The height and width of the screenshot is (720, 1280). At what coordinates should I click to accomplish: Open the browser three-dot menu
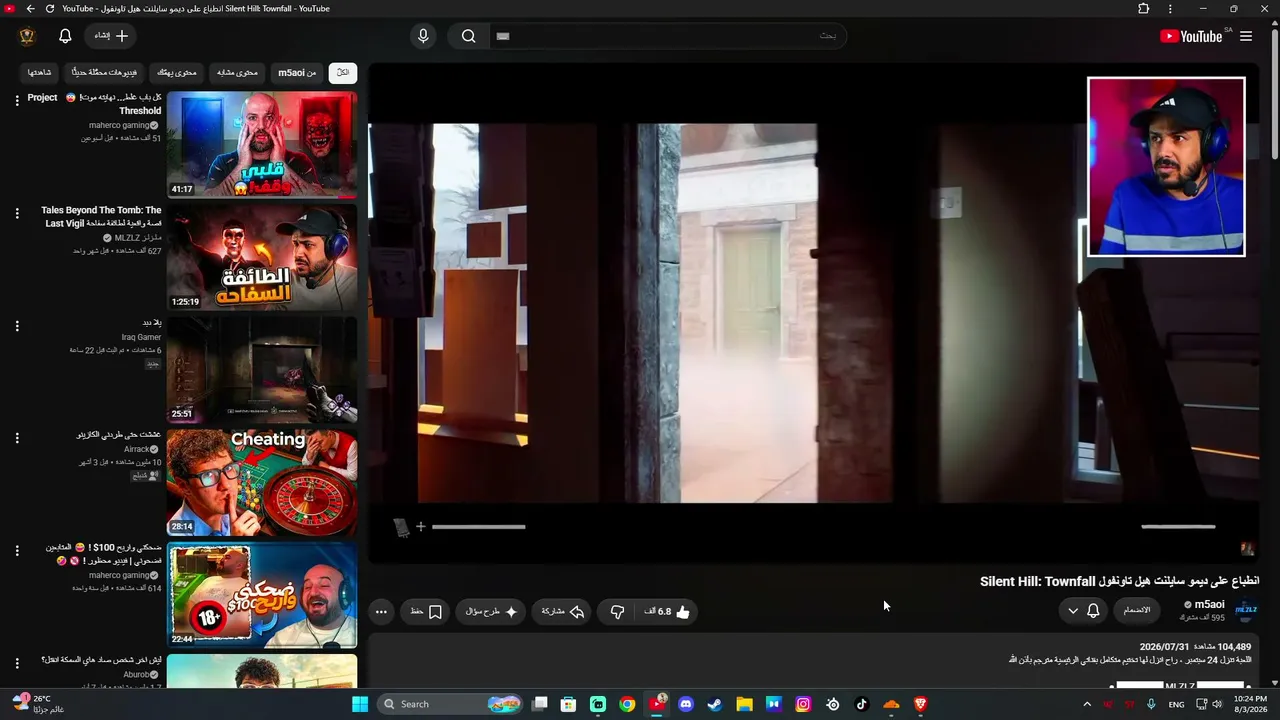pyautogui.click(x=1170, y=9)
